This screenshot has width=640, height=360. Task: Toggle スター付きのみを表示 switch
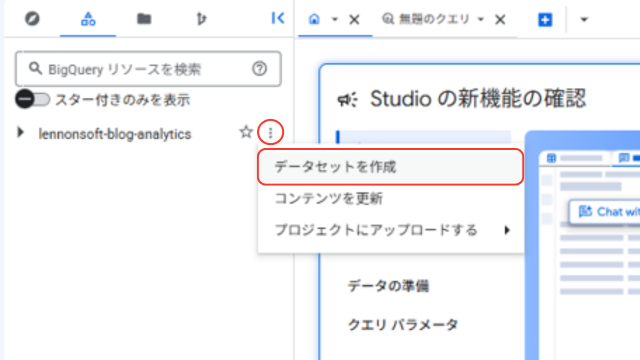33,99
